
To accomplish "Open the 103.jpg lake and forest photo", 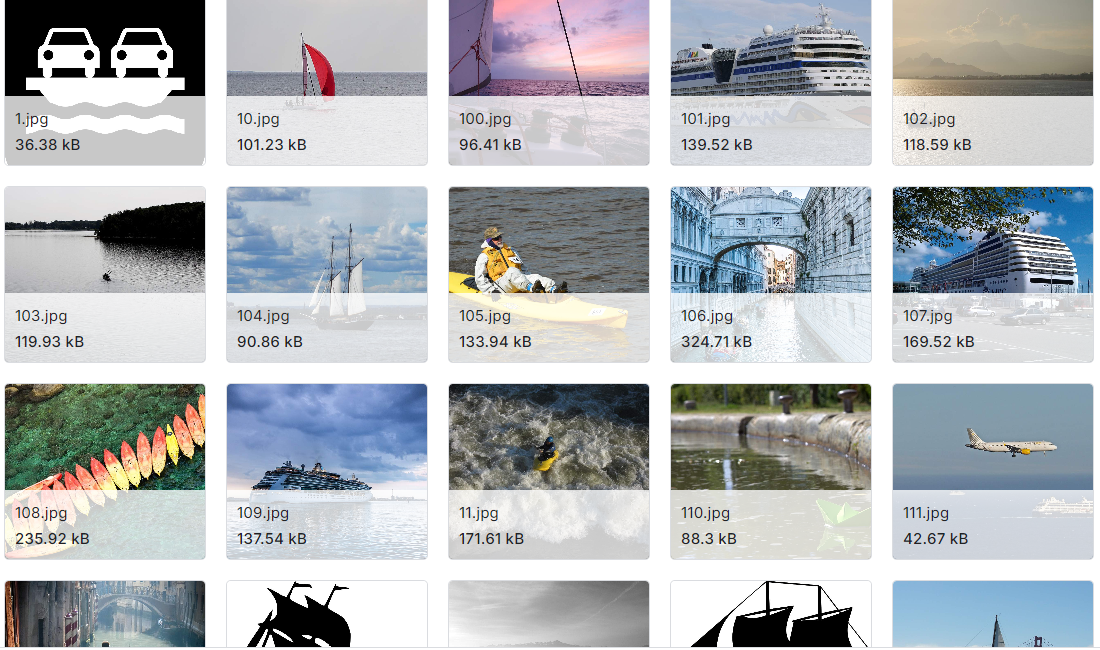I will point(105,274).
